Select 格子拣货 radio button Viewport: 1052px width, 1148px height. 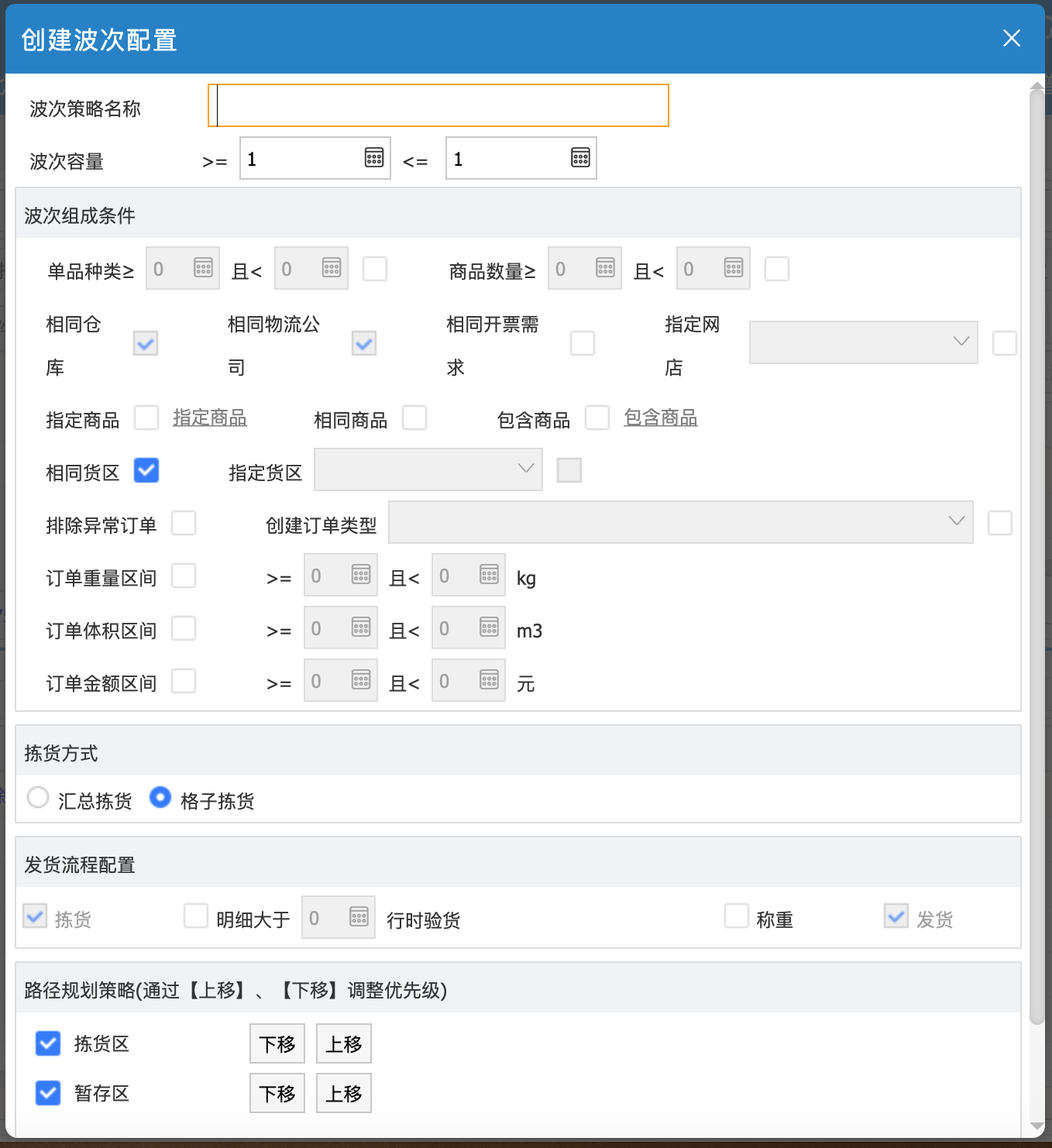tap(160, 797)
